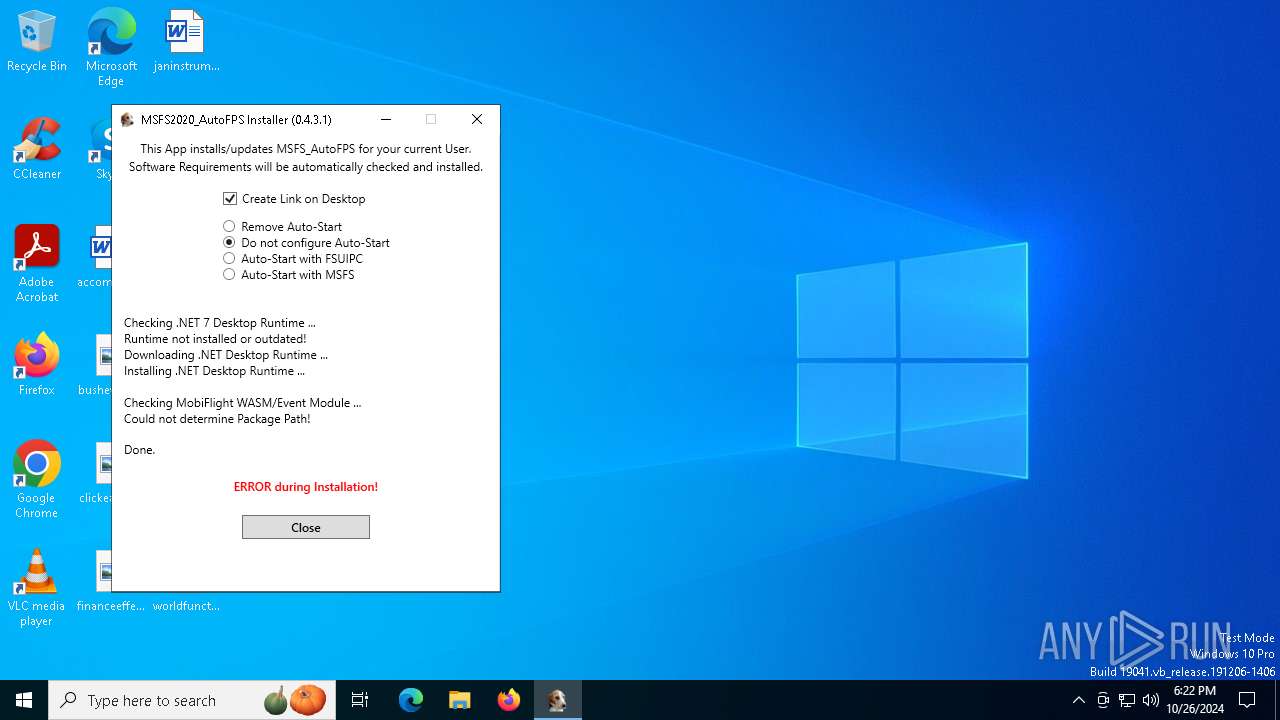Choose Auto-Start with FSUIPC
The image size is (1280, 720).
[293, 259]
